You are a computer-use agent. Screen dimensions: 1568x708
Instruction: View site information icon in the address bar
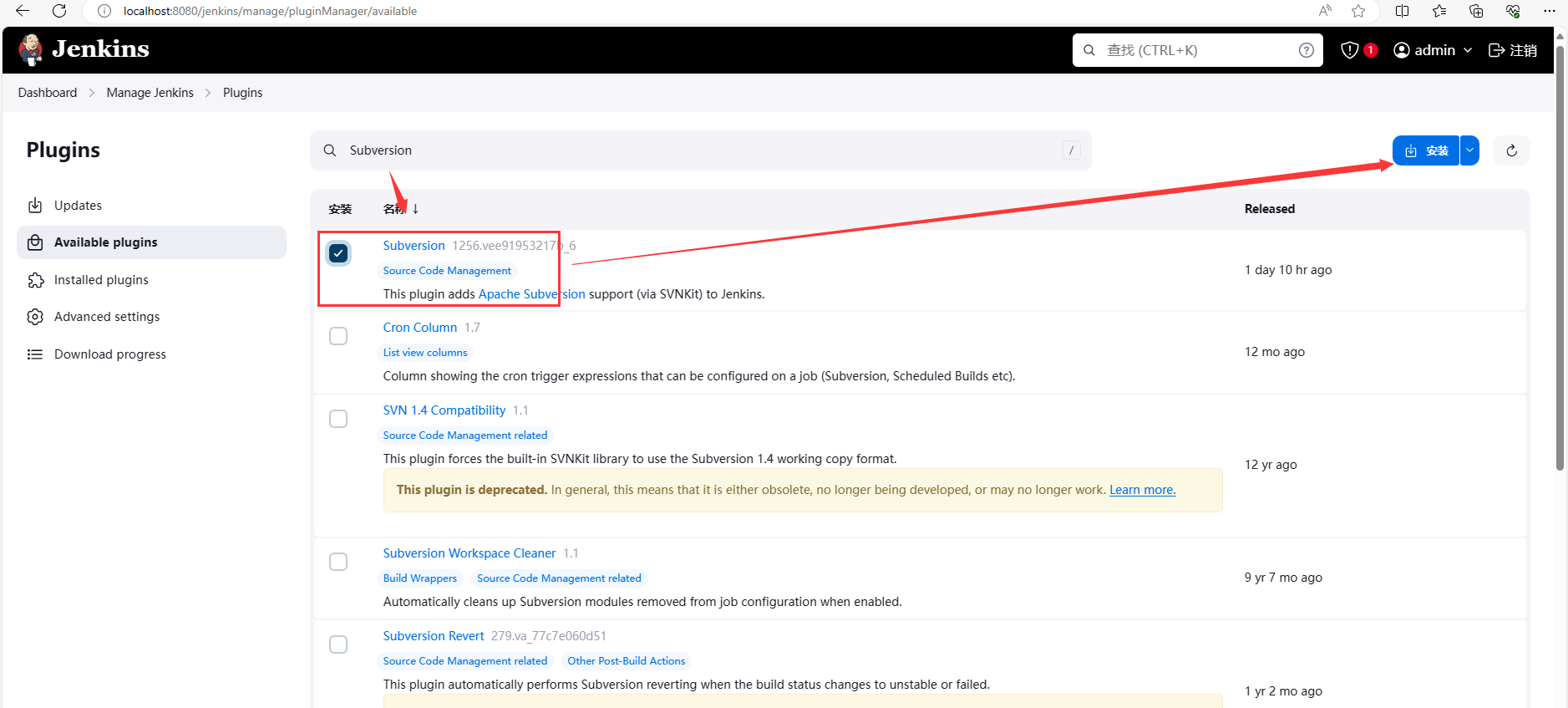click(104, 11)
